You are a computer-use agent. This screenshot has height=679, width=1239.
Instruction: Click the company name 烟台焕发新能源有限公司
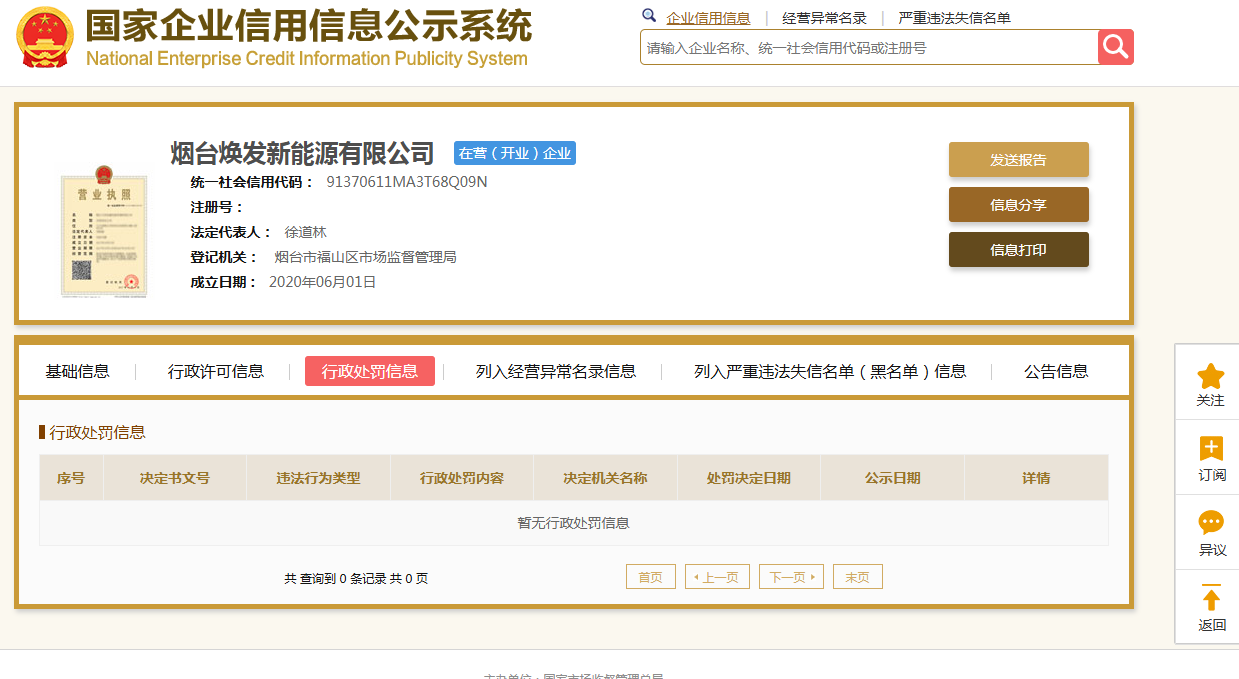[303, 153]
